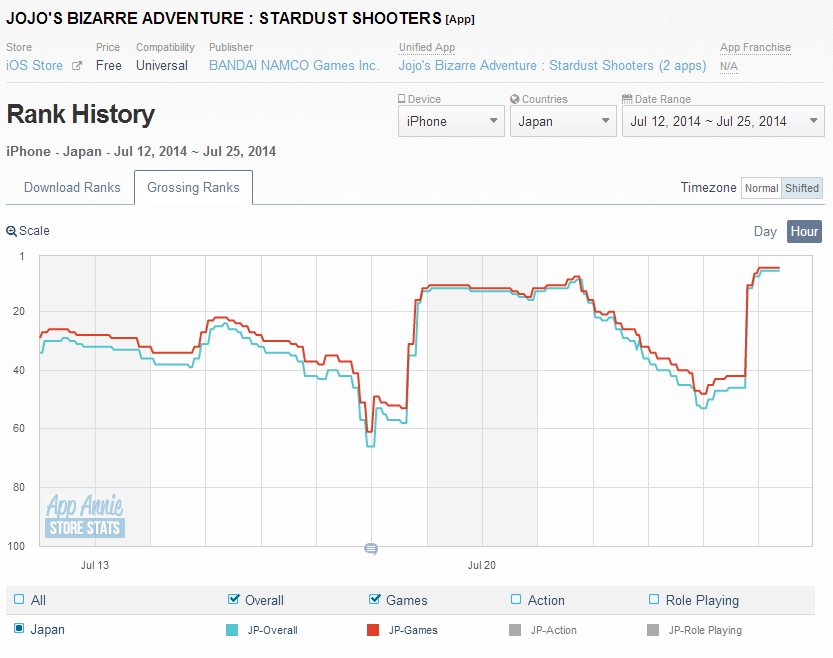The image size is (833, 658).
Task: Click the JP-Games legend label
Action: (413, 630)
